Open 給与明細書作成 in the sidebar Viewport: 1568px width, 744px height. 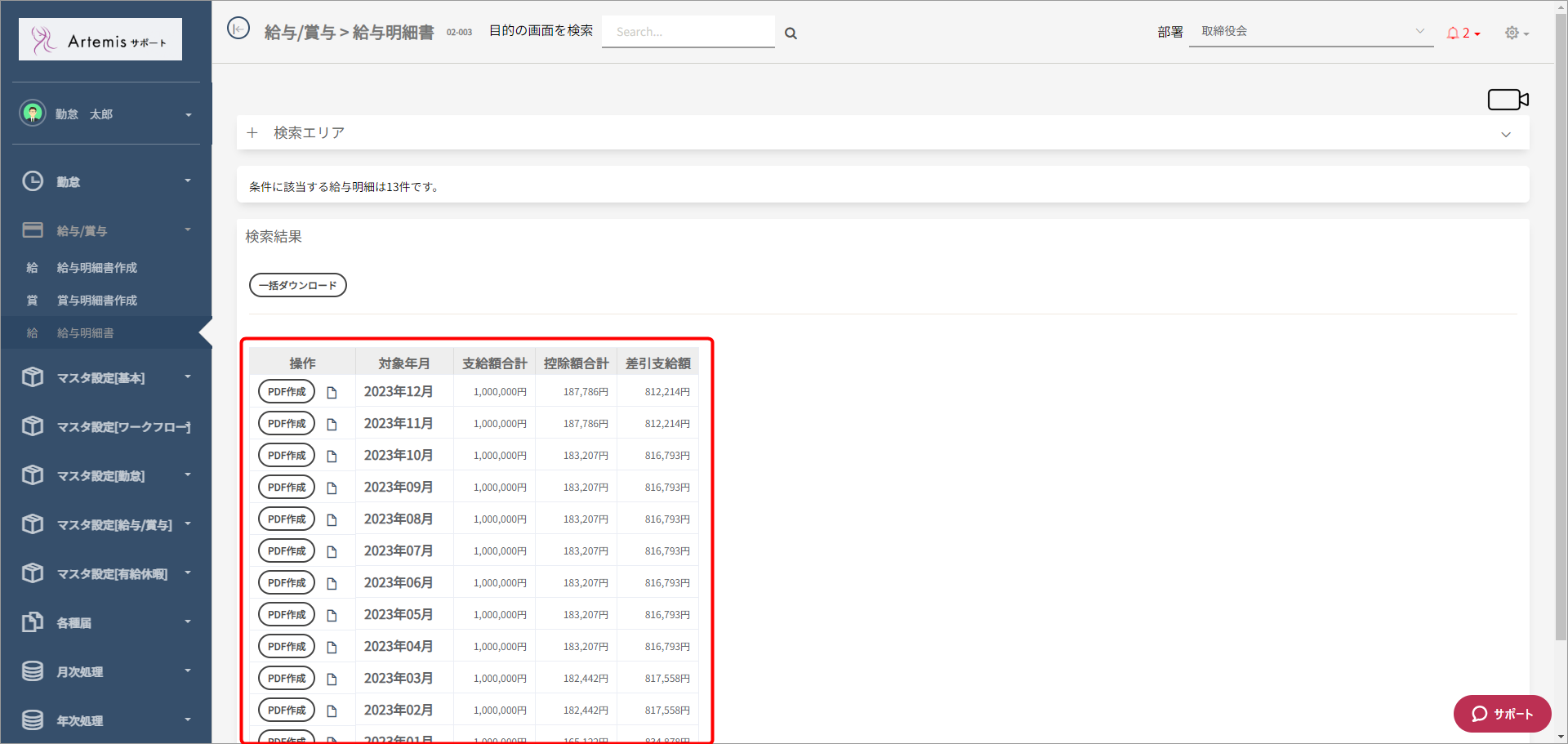(x=96, y=268)
